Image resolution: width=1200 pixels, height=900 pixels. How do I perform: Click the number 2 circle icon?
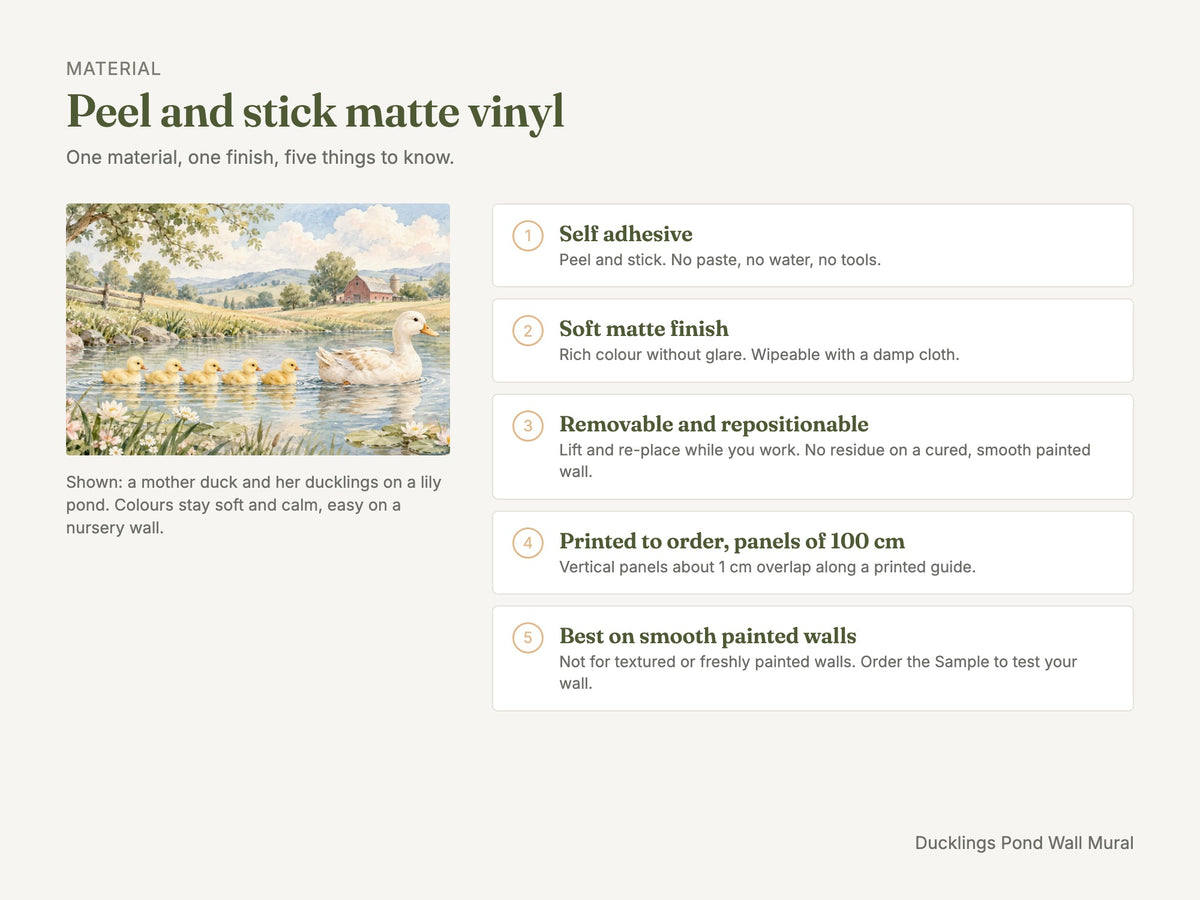click(528, 331)
